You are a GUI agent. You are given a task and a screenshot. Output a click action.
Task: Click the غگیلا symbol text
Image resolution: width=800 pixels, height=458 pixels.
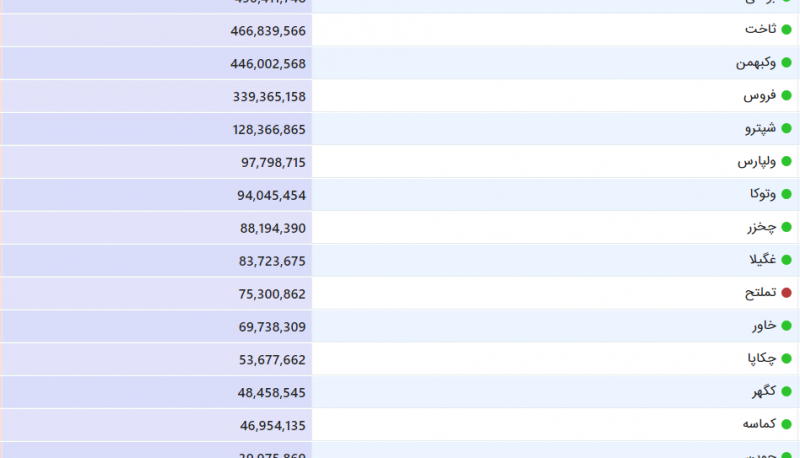click(761, 261)
